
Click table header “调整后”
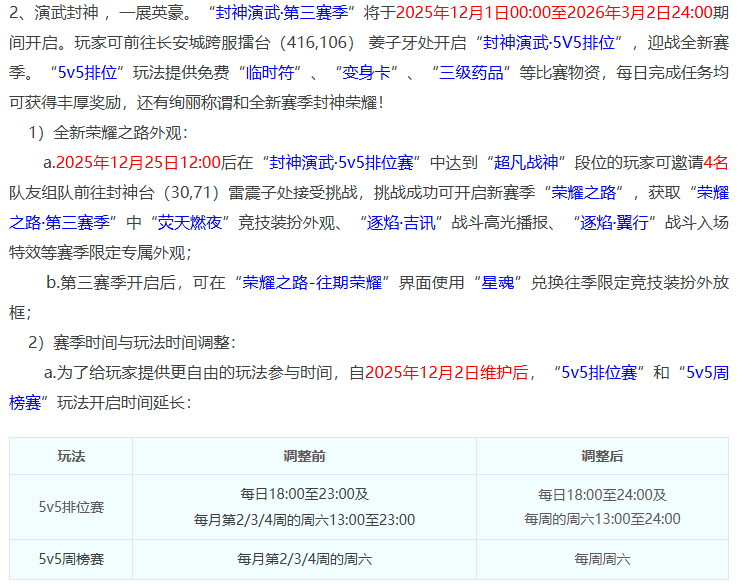602,456
